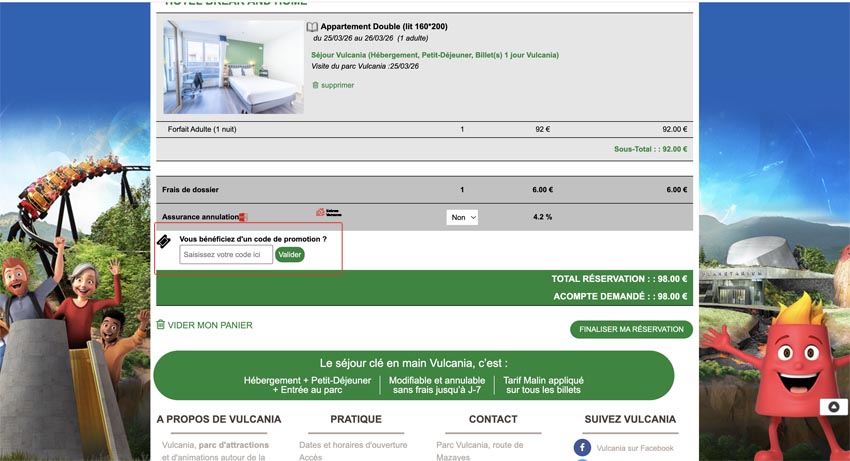850x461 pixels.
Task: Click the Vider mon panier link
Action: 210,325
